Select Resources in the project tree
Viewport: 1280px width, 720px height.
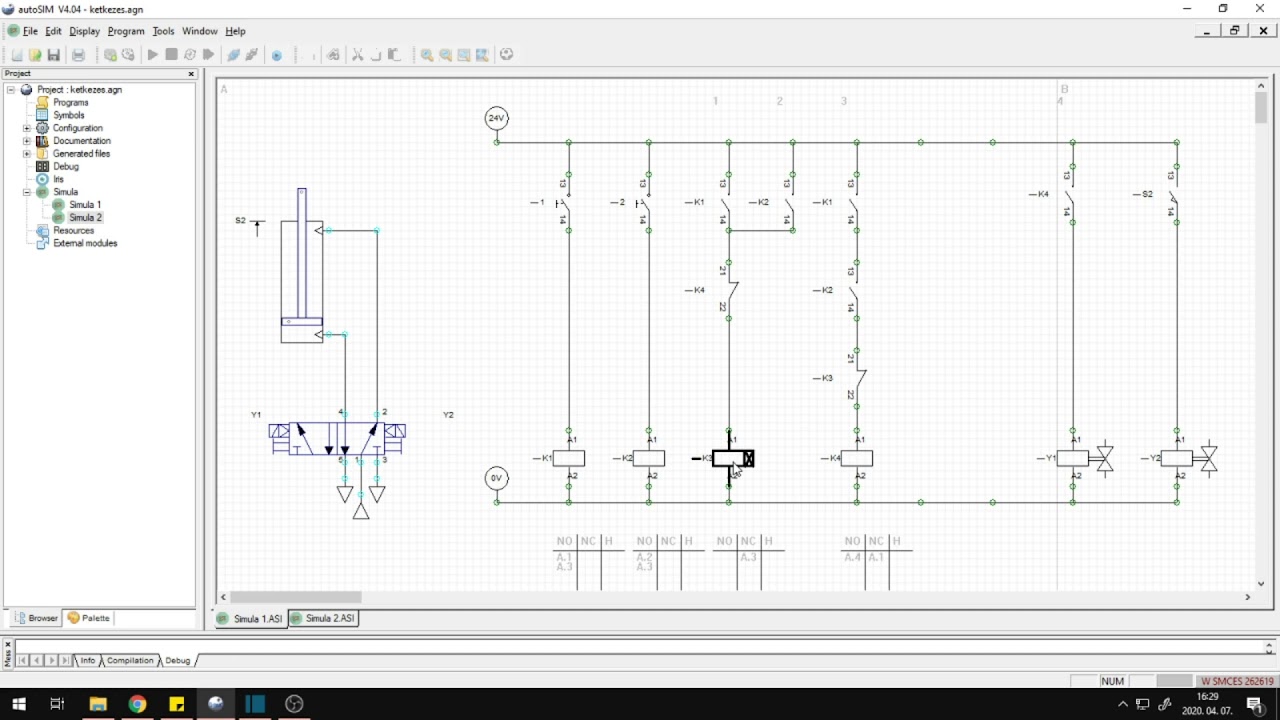point(73,231)
